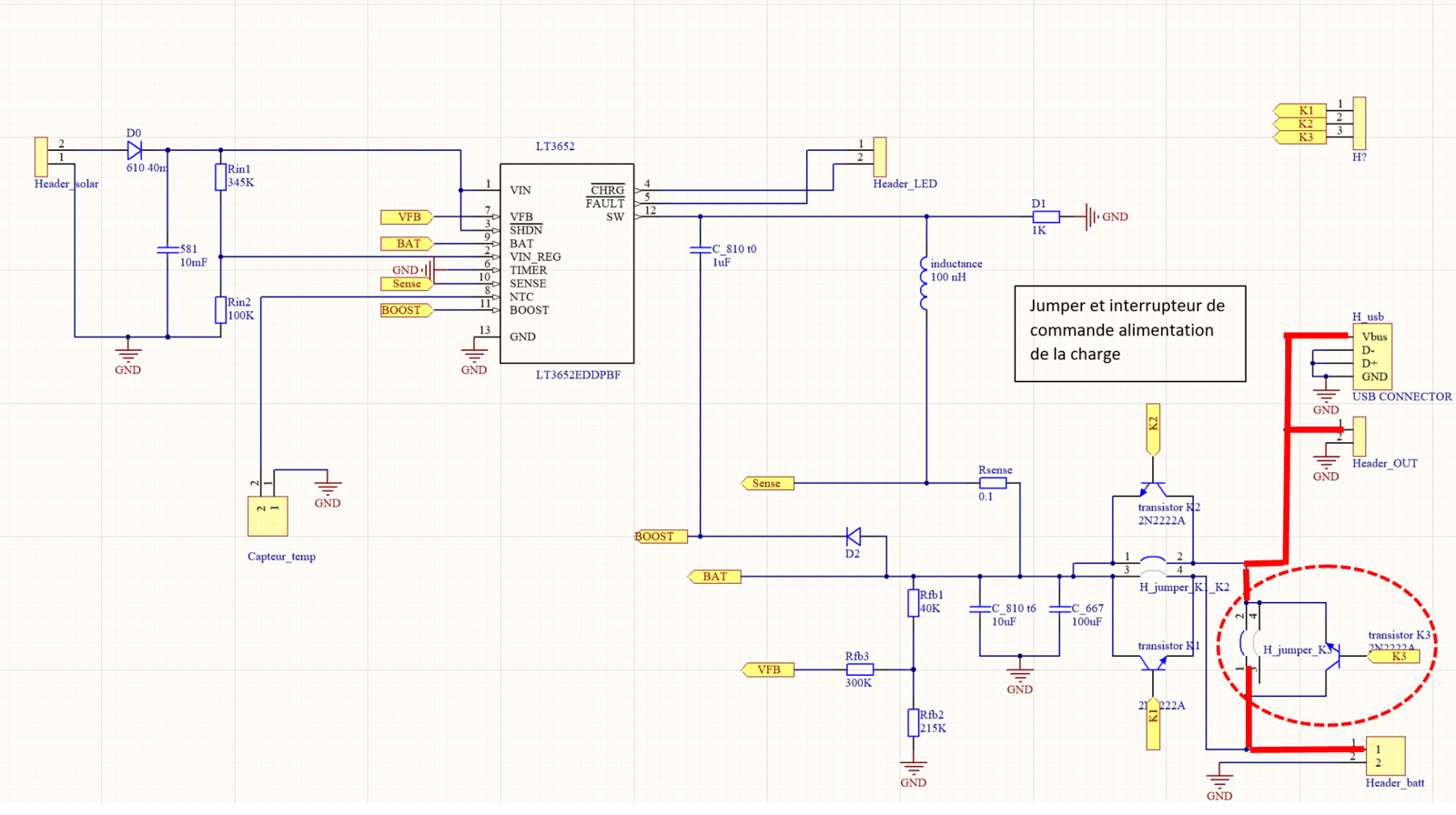The width and height of the screenshot is (1456, 815).
Task: Select the inductance 100 nH coil
Action: (925, 283)
